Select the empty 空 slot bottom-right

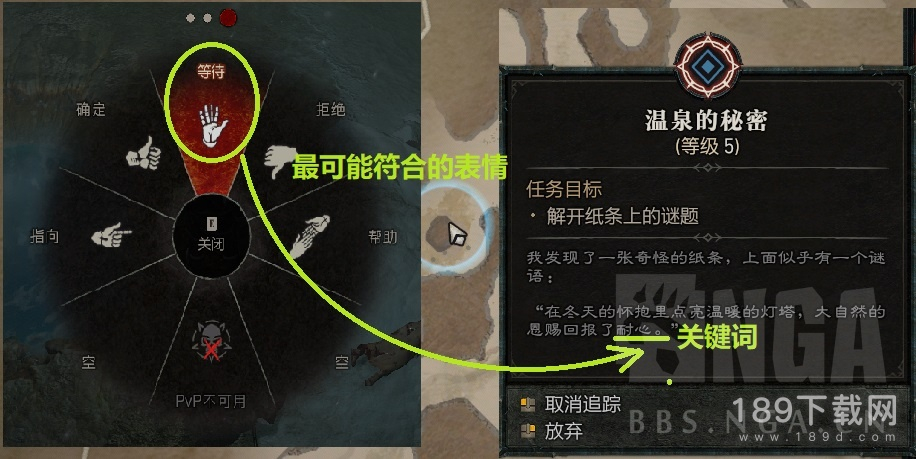(342, 363)
